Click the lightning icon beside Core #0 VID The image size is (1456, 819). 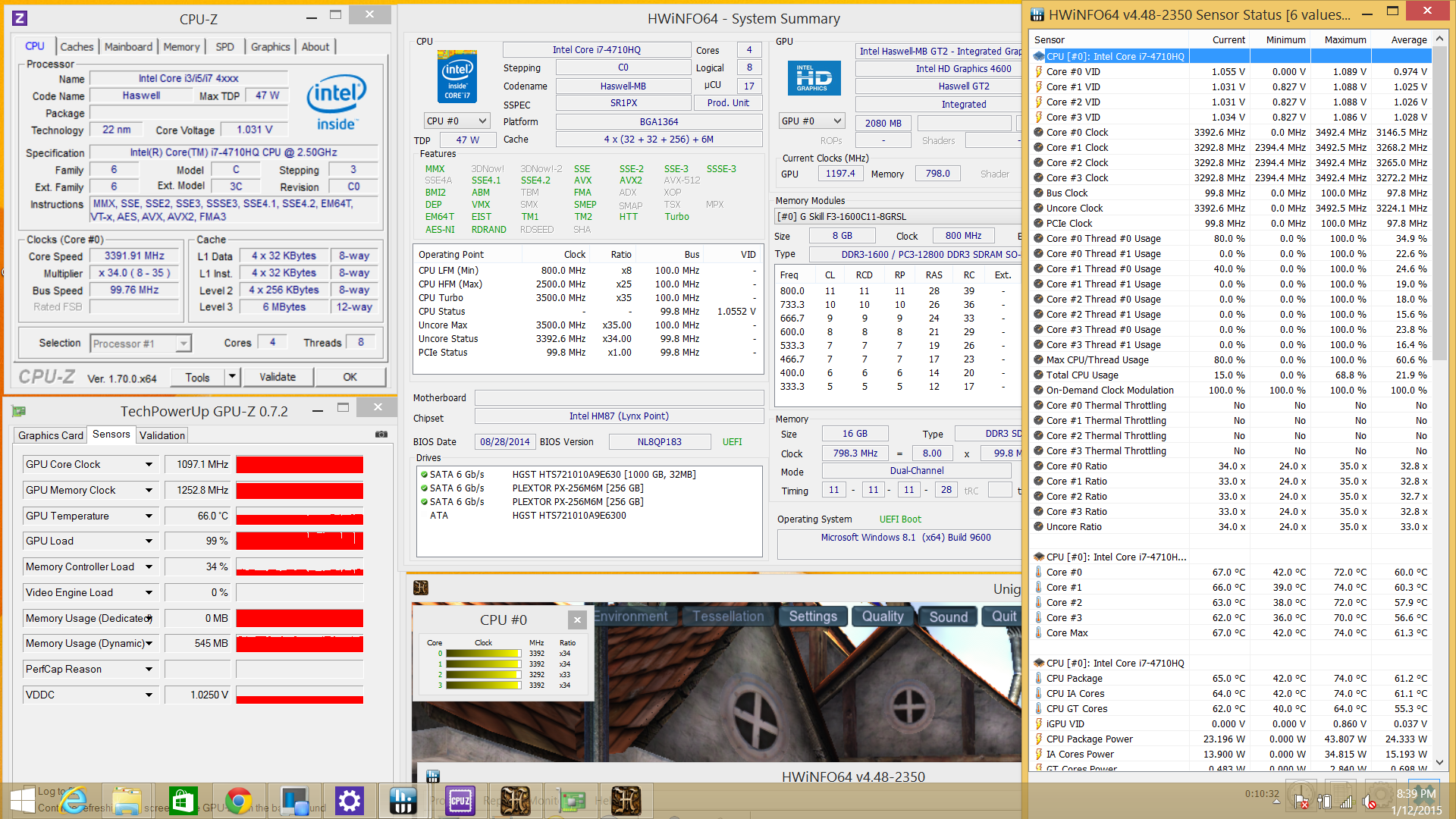[1039, 72]
